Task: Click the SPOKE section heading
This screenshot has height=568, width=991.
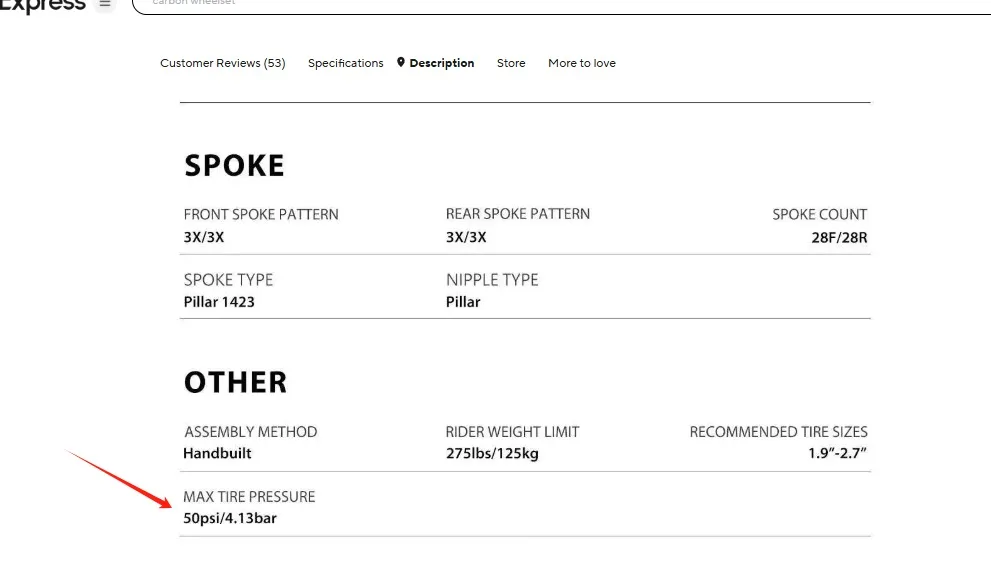Action: pyautogui.click(x=234, y=166)
